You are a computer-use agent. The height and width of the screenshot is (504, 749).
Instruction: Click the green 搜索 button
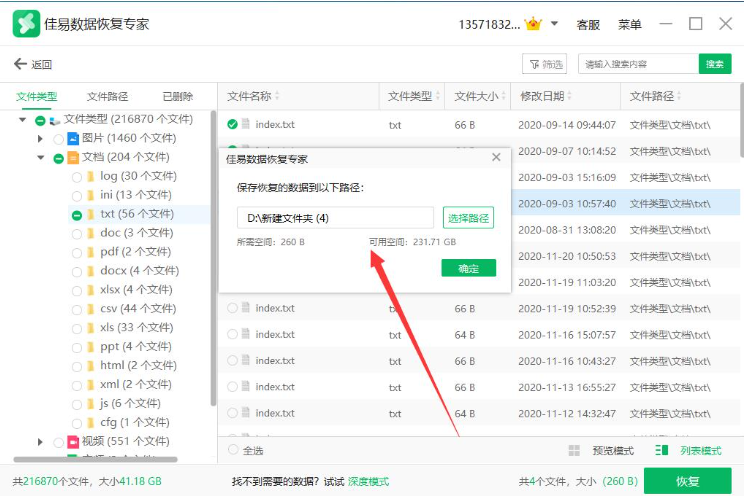715,64
